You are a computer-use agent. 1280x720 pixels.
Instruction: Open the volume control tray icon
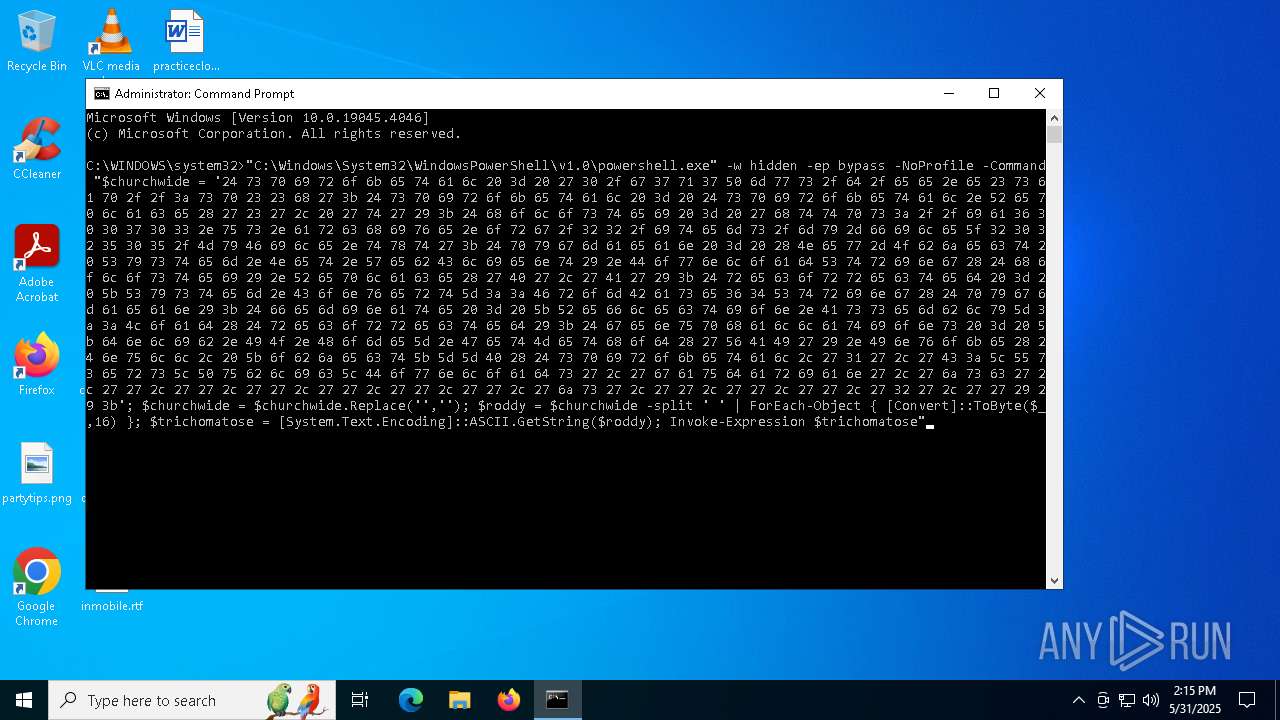coord(1151,700)
